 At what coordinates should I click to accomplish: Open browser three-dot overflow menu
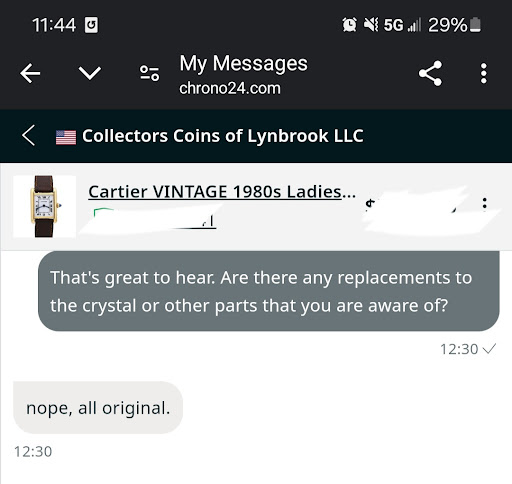484,73
